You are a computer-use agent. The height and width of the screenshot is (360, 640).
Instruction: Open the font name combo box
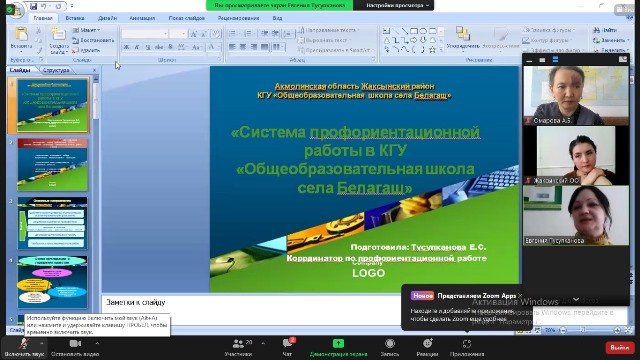click(145, 34)
